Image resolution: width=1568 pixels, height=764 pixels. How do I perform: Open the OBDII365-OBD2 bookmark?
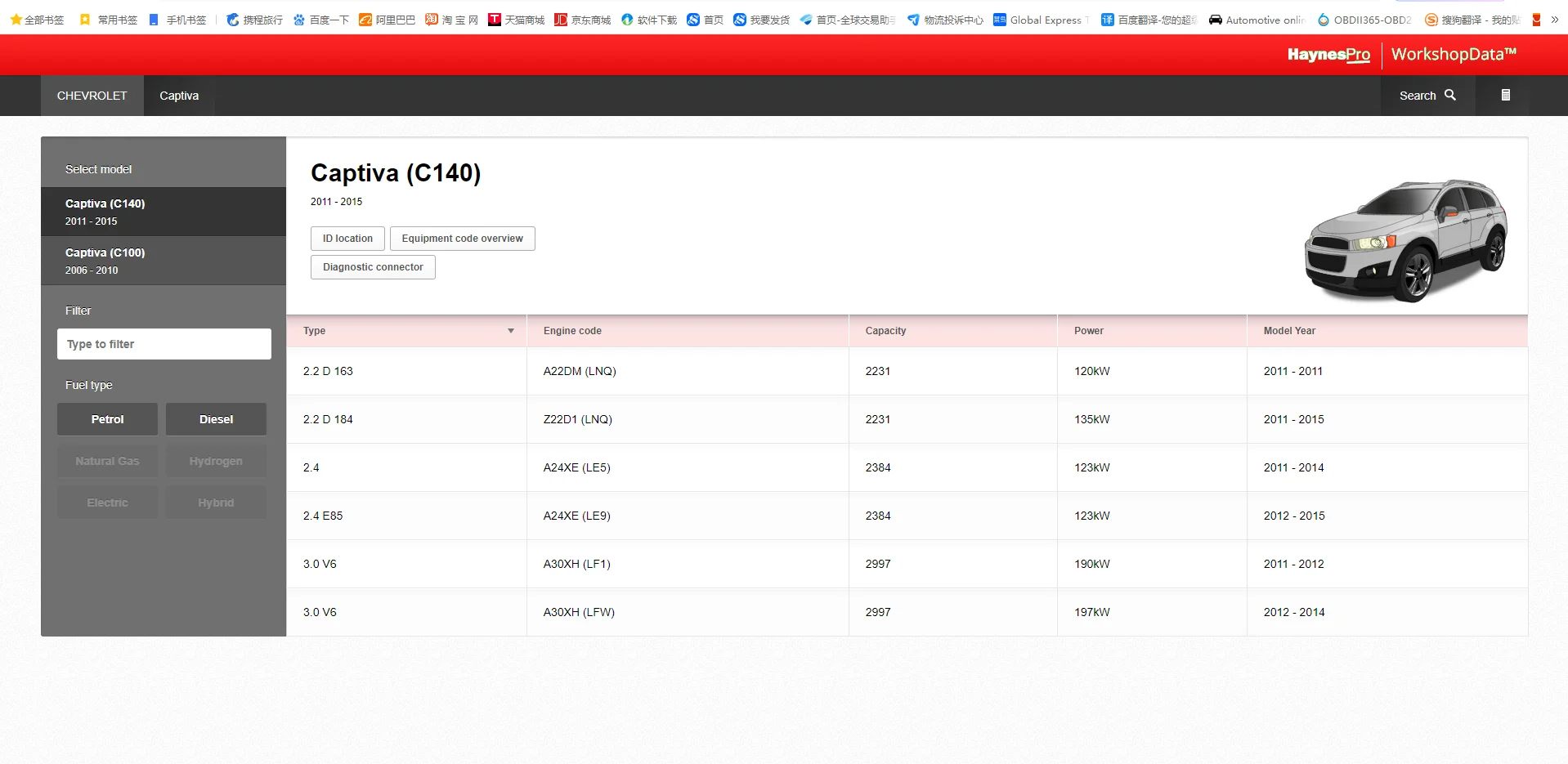tap(1364, 20)
